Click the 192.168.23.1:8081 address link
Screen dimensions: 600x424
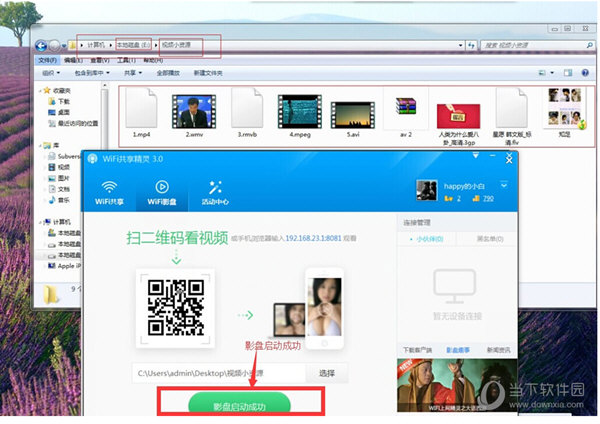313,238
